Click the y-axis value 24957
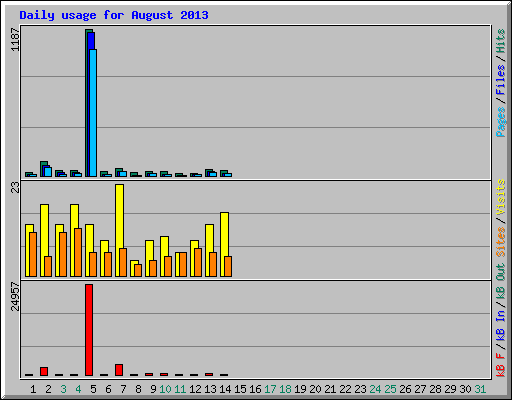Image resolution: width=512 pixels, height=400 pixels. pos(15,296)
